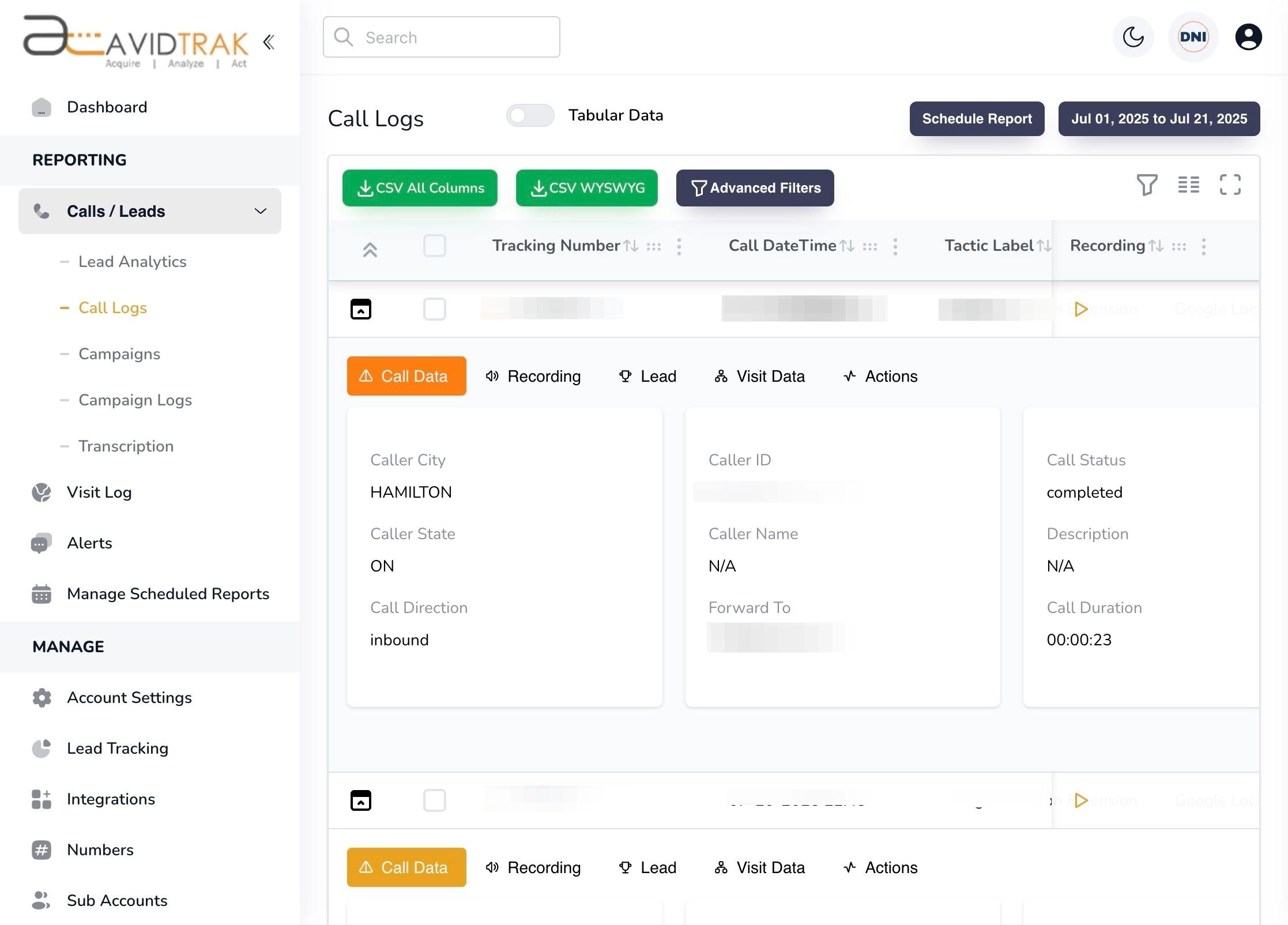This screenshot has width=1288, height=925.
Task: Open the Tracking Number column options menu
Action: pos(679,246)
